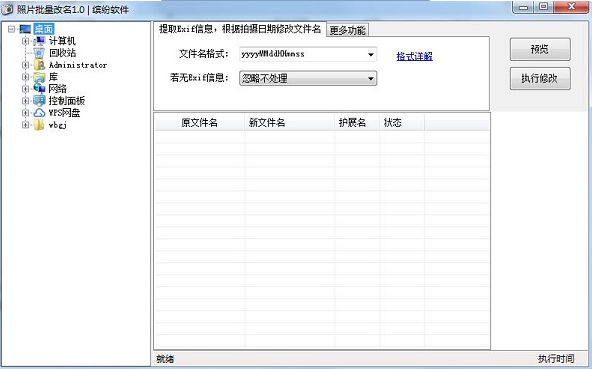Maximize the 照片批量改名 window
Image resolution: width=592 pixels, height=369 pixels.
(x=544, y=7)
